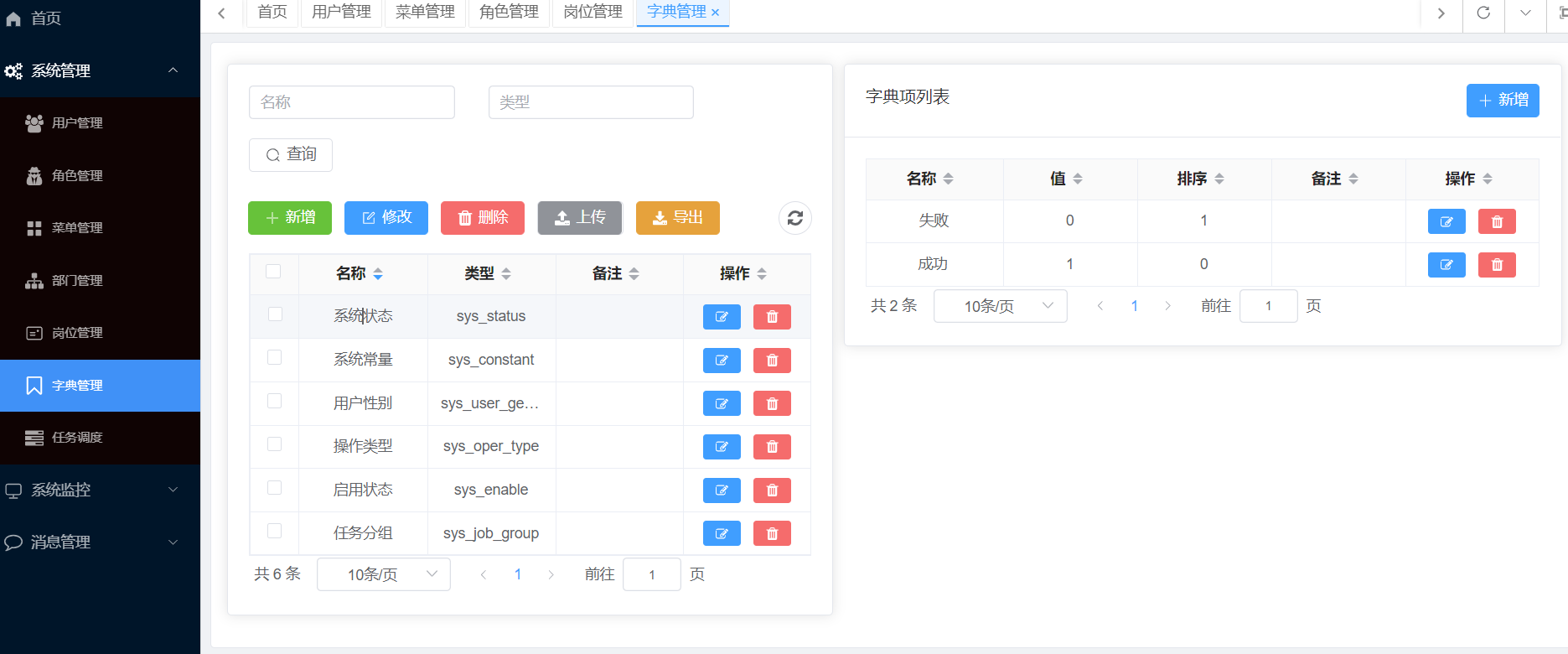Screen dimensions: 1568x654
Task: Check the 启用状态 row checkbox
Action: 274,487
